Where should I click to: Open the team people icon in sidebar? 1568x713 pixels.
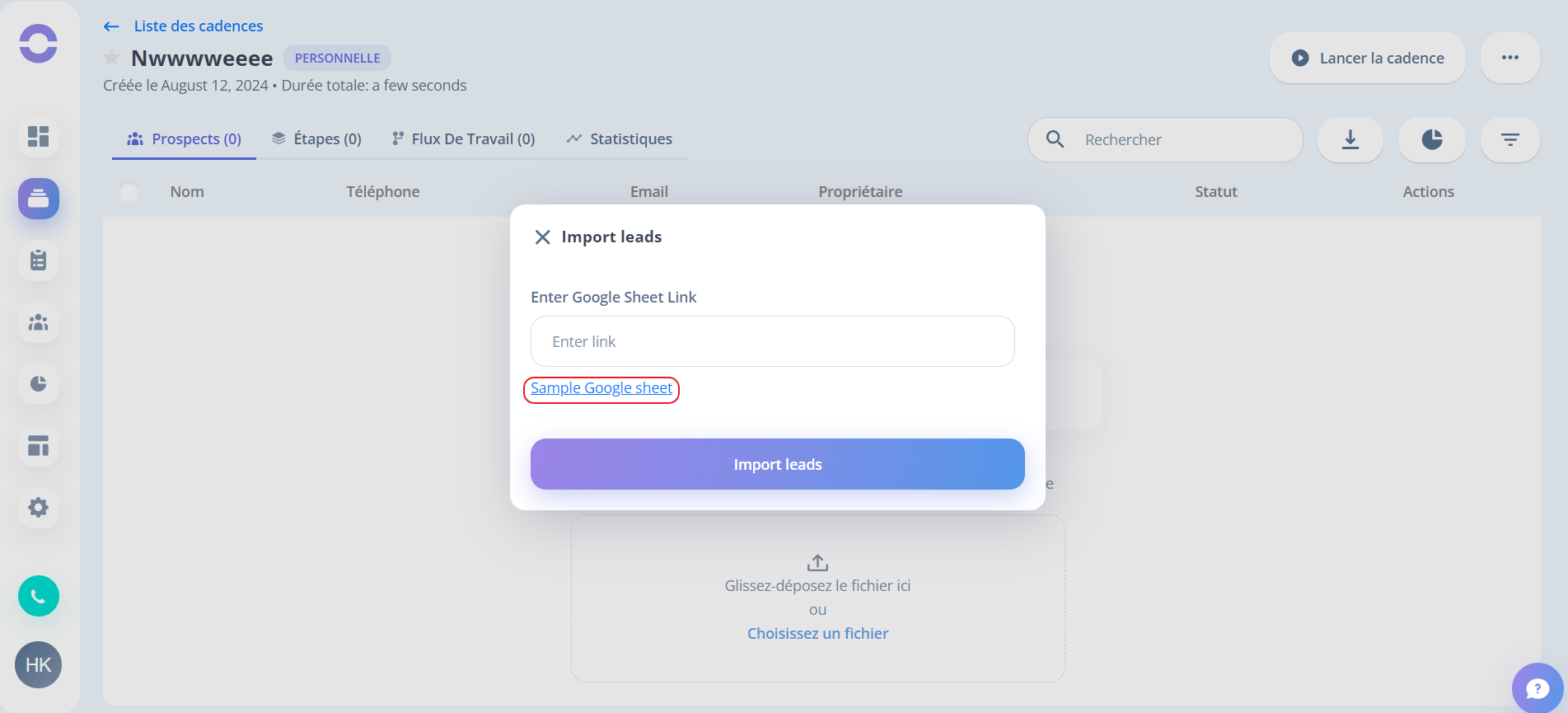pos(39,322)
